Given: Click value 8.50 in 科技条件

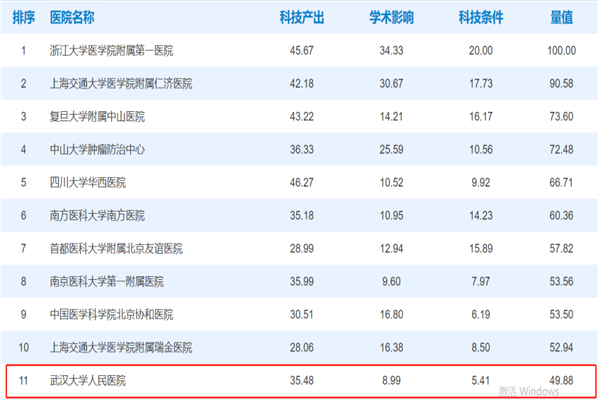Looking at the screenshot, I should click(481, 348).
